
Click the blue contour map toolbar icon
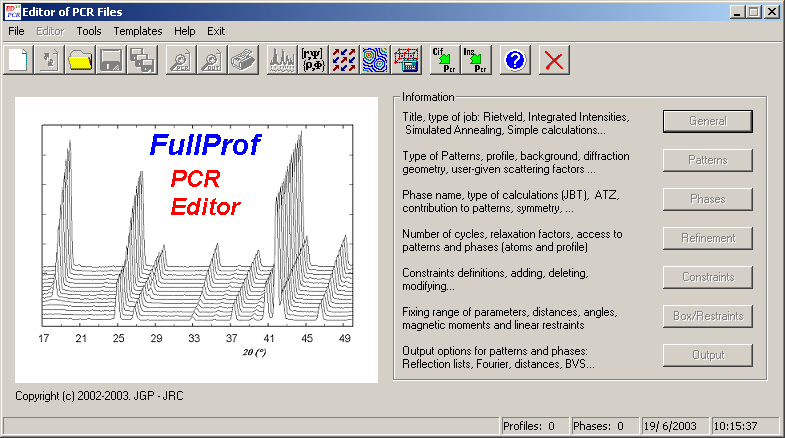point(375,60)
